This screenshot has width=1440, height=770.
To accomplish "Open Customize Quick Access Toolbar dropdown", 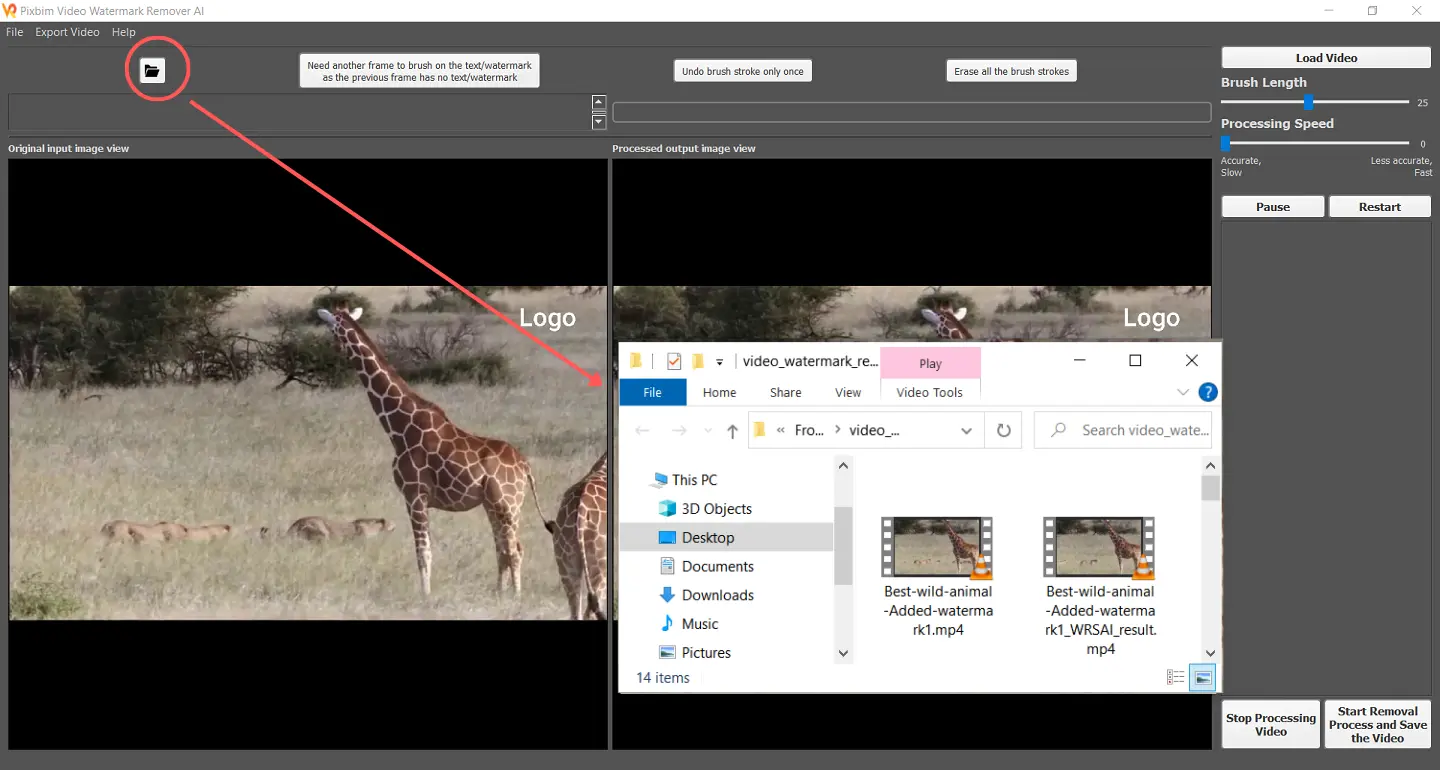I will point(719,363).
